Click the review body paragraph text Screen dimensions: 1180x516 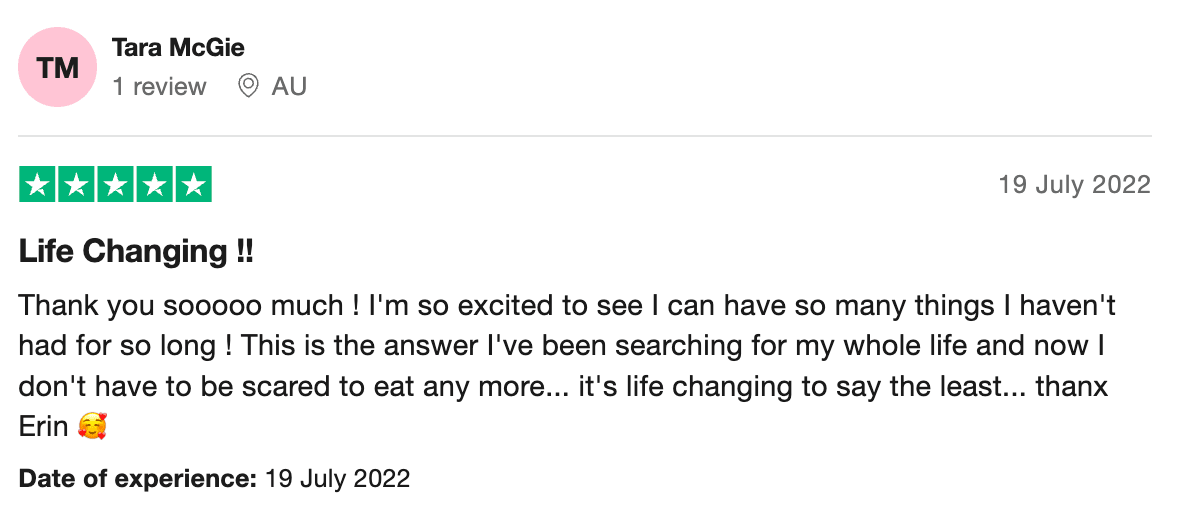pos(567,366)
